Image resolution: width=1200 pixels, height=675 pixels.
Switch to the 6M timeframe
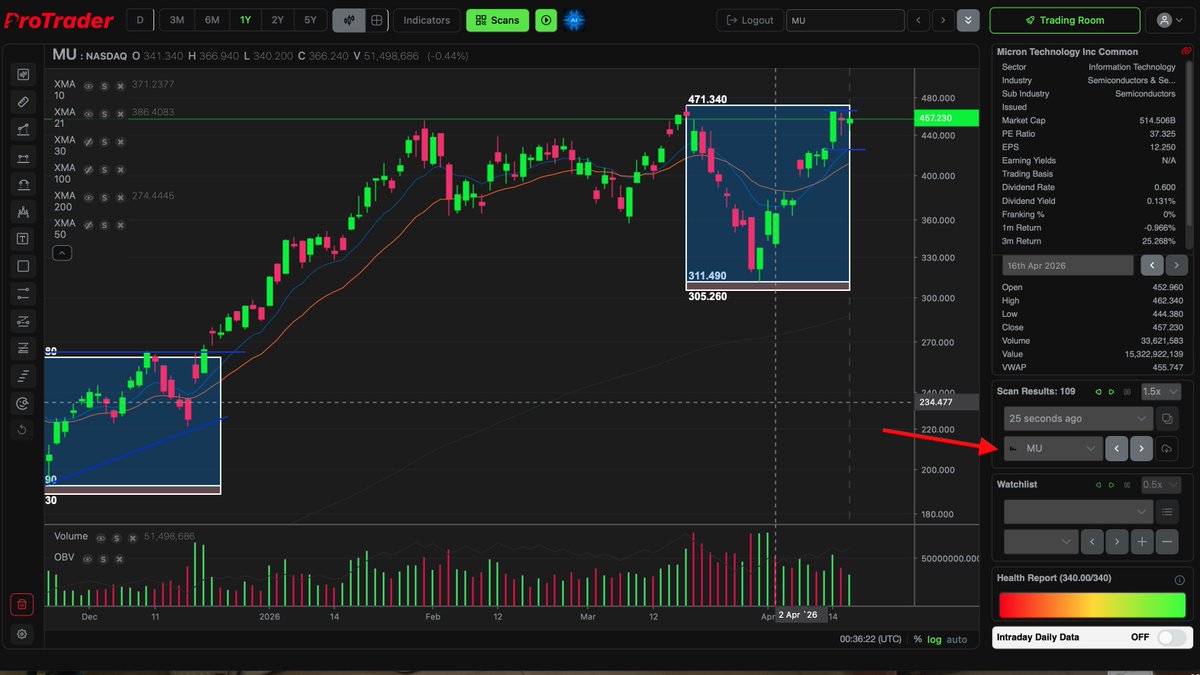pyautogui.click(x=210, y=19)
